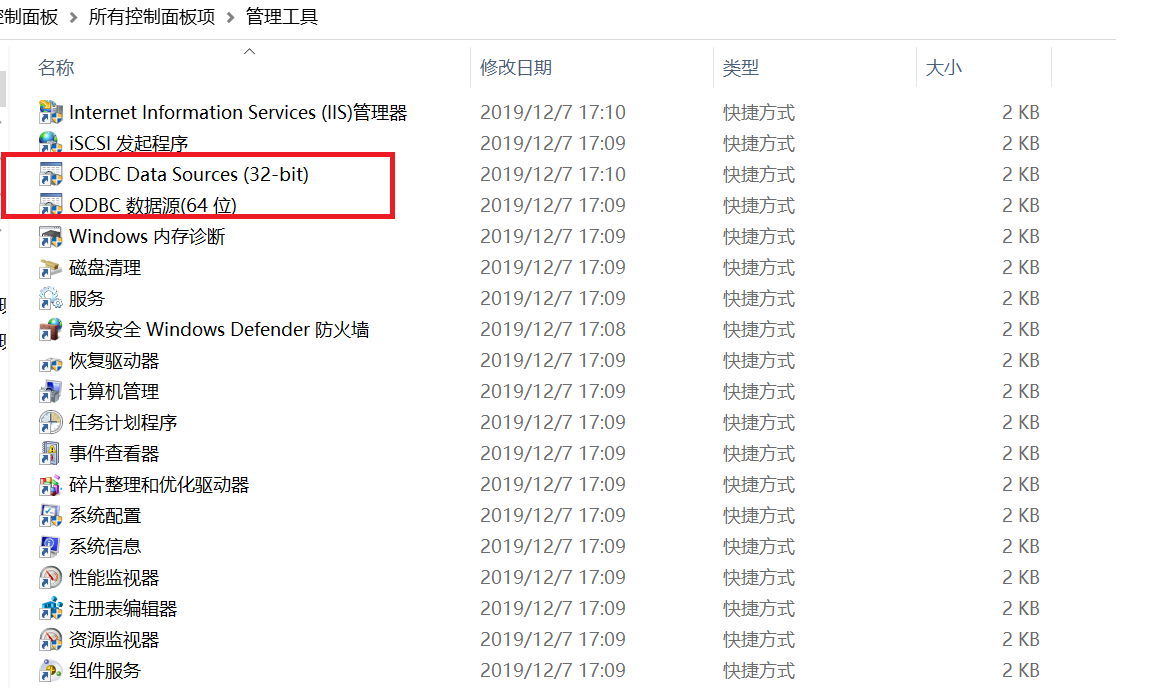The width and height of the screenshot is (1152, 688).
Task: Select the 恢复驱动器 name
Action: click(114, 361)
